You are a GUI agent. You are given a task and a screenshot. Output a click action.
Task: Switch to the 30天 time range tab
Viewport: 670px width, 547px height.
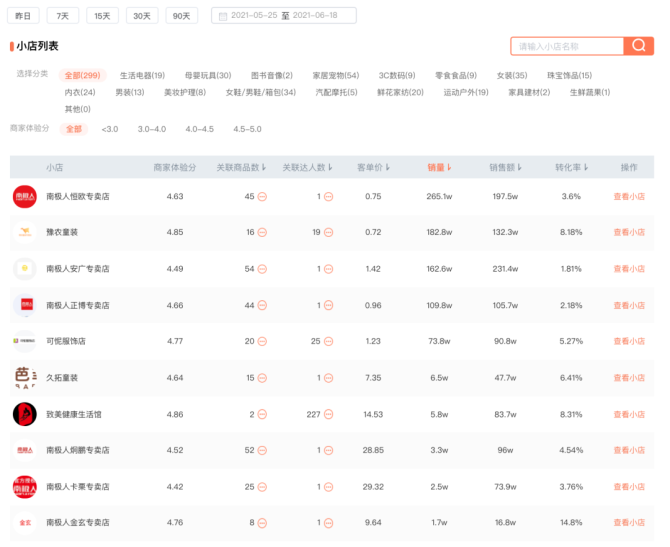pos(142,16)
